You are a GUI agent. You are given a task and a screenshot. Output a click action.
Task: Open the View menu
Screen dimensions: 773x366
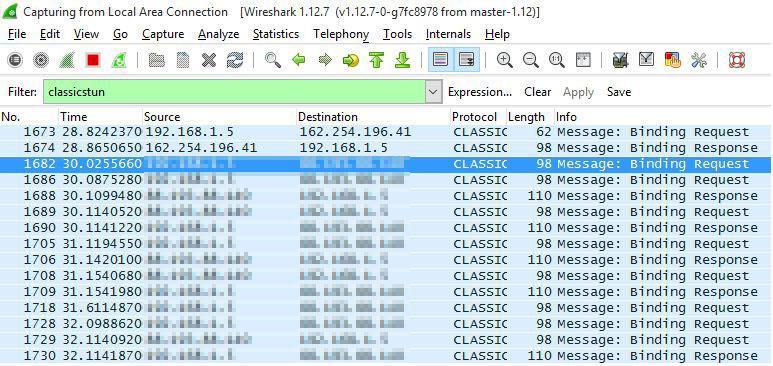pos(86,34)
